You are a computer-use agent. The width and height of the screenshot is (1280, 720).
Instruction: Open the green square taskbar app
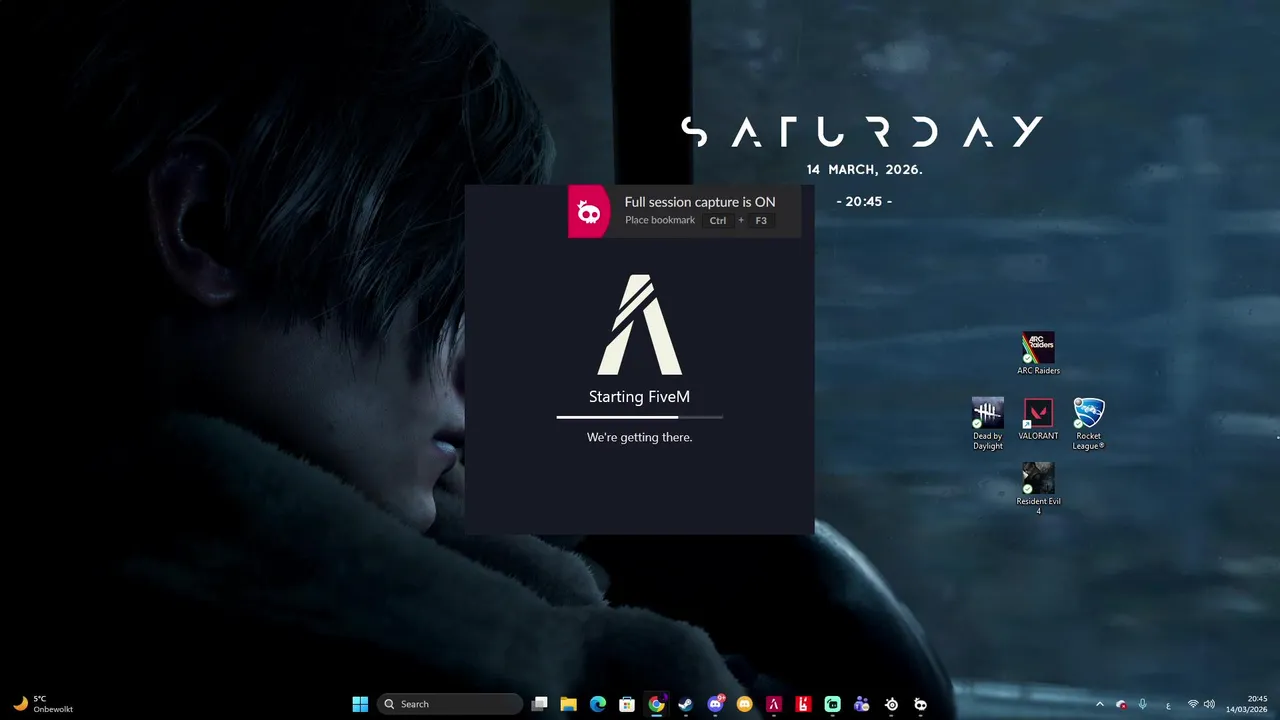(x=832, y=704)
